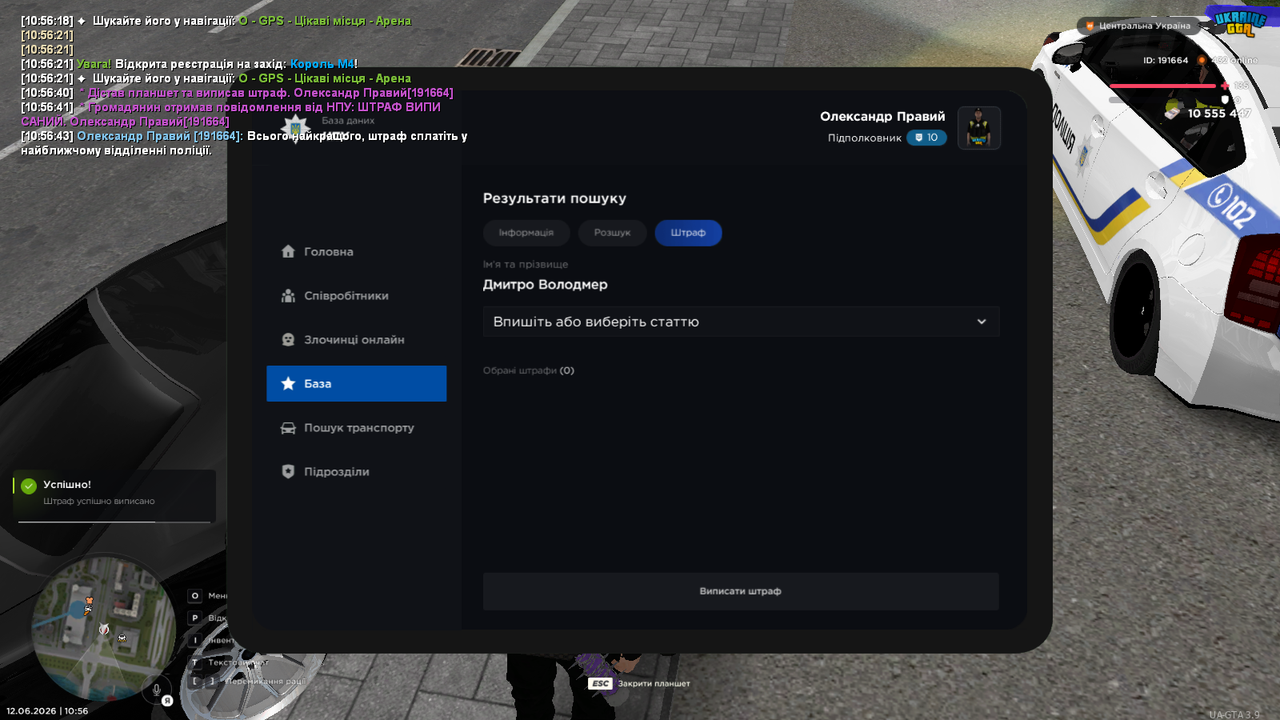Screen dimensions: 1280x720
Task: Click the Король М4 chat link text
Action: pos(322,64)
